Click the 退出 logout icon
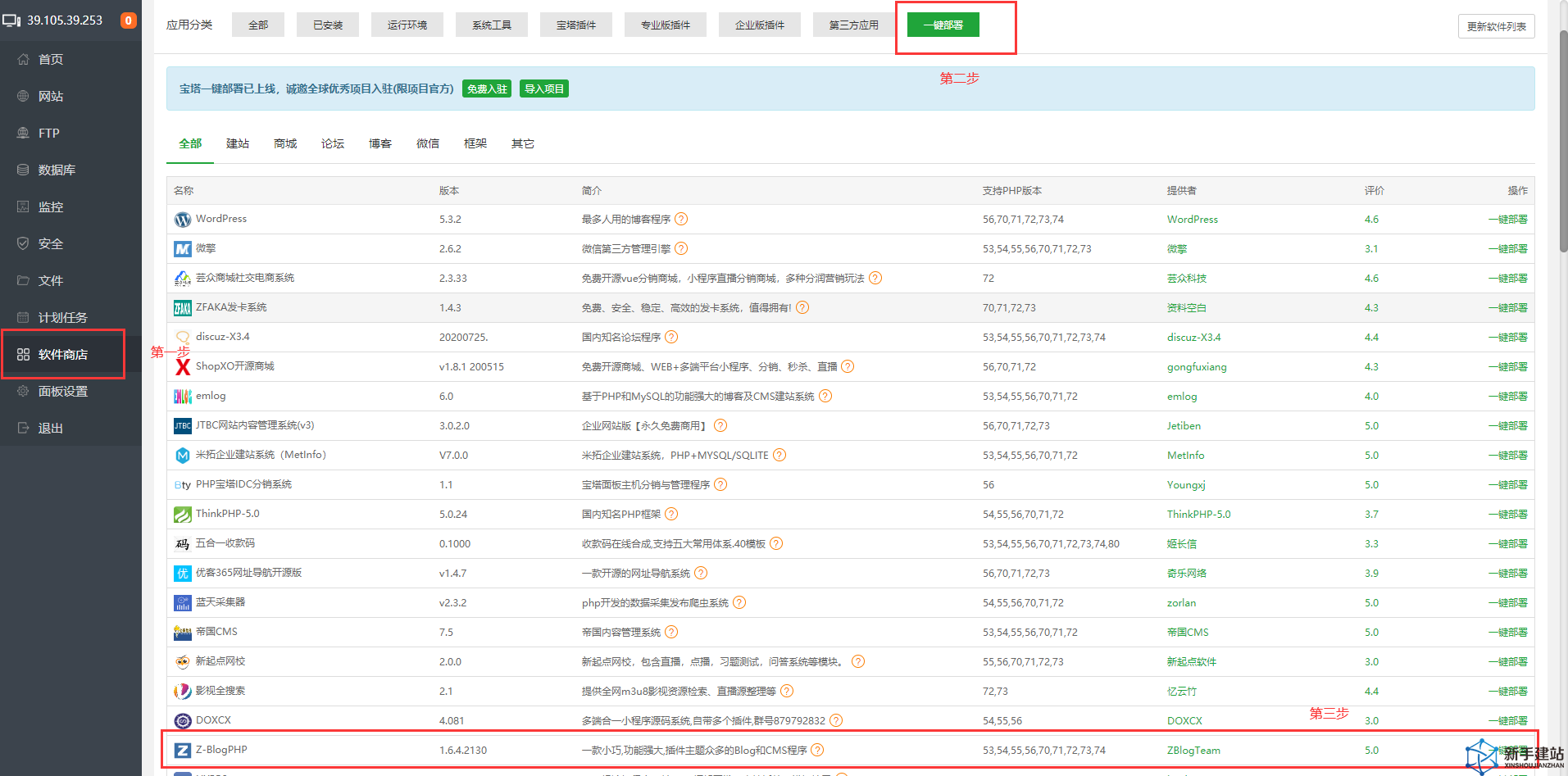This screenshot has height=776, width=1568. click(23, 428)
